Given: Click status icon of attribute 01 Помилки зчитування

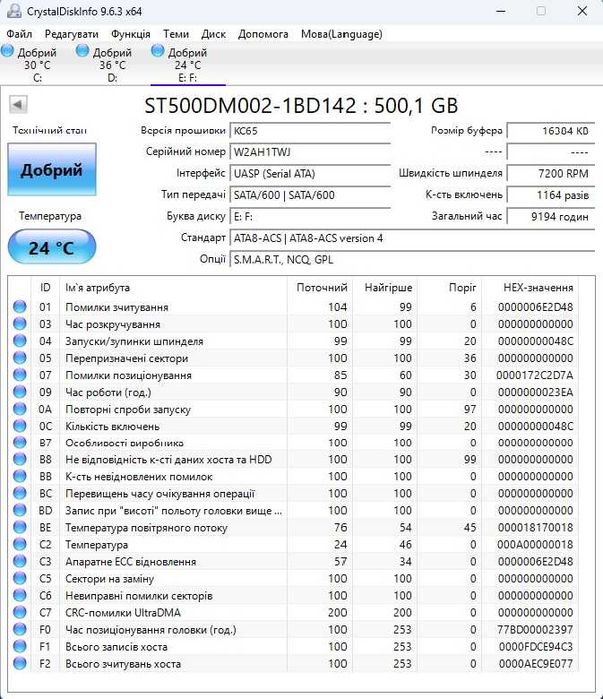Looking at the screenshot, I should [x=20, y=307].
